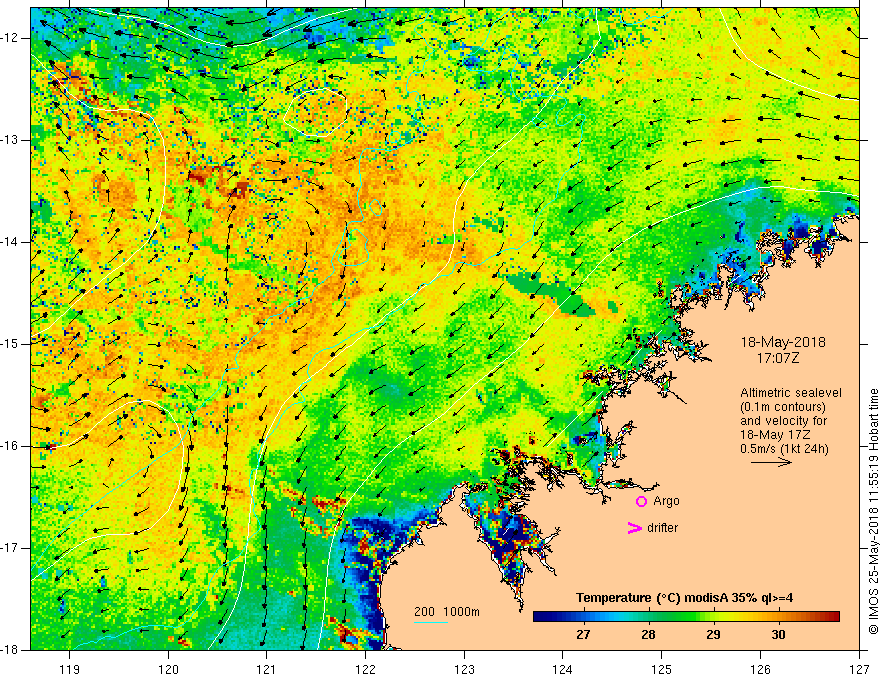Click the colorbar tick label 29
The width and height of the screenshot is (880, 680).
(713, 635)
